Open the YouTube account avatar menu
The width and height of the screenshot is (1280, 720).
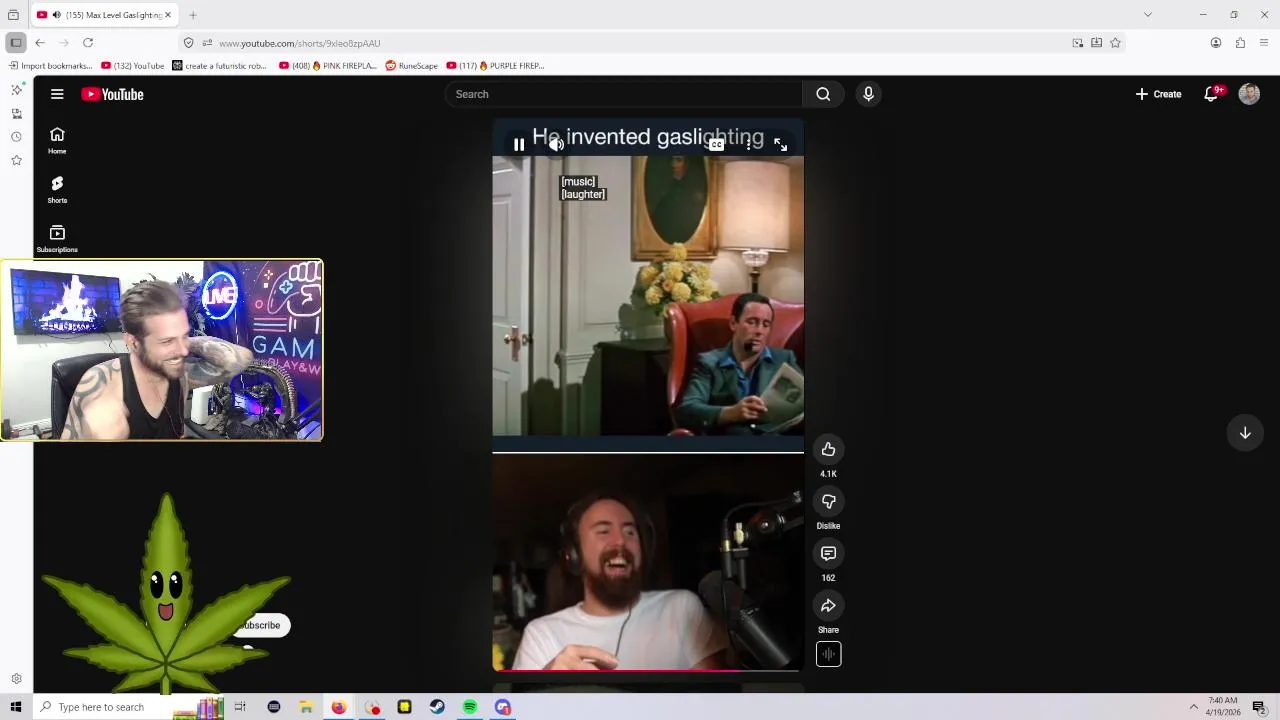tap(1249, 94)
